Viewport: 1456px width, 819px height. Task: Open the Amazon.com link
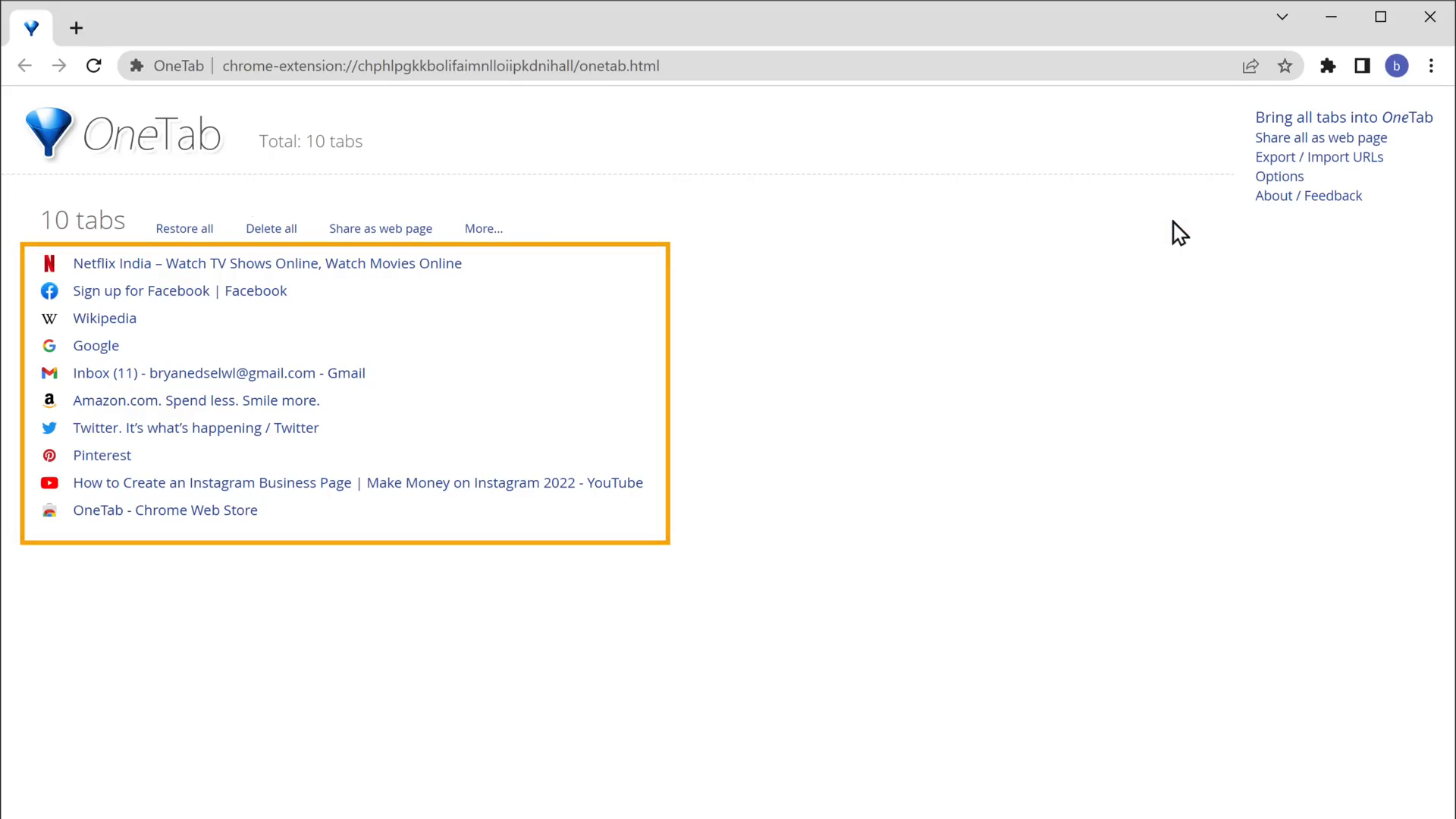pos(196,400)
